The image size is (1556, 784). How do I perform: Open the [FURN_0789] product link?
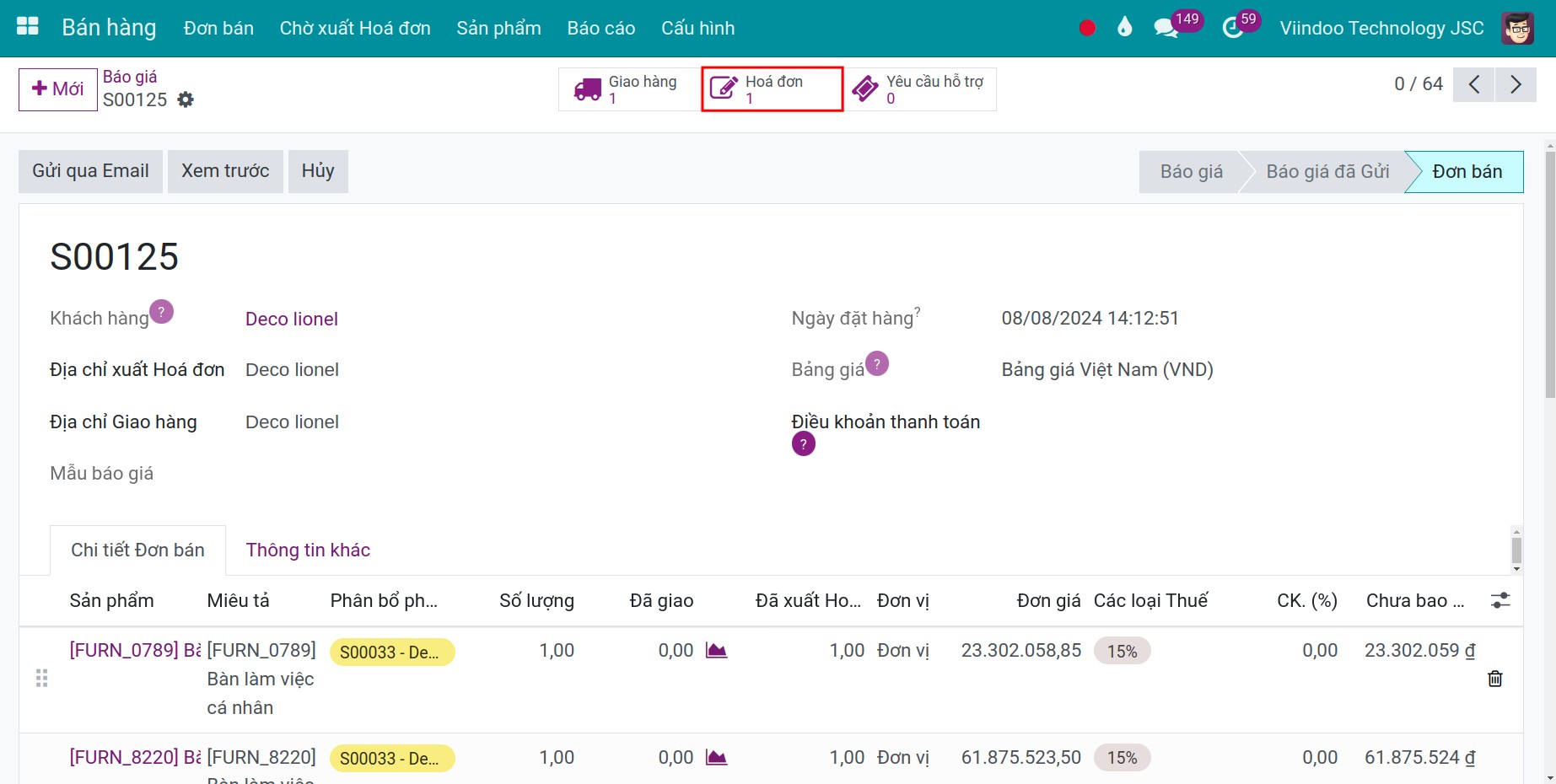pyautogui.click(x=135, y=650)
